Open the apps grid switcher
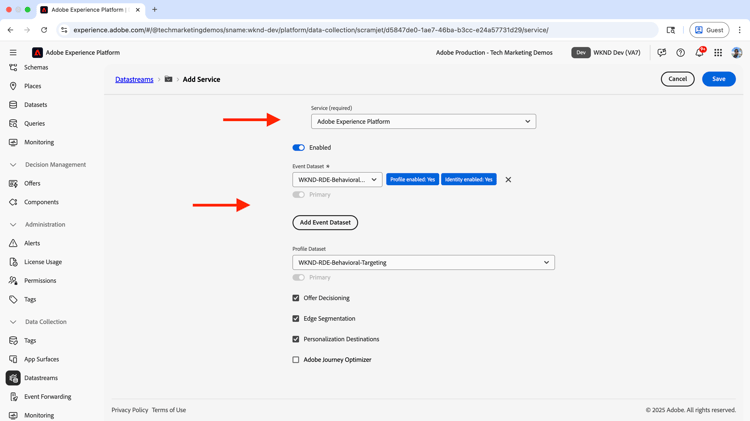This screenshot has width=750, height=421. 718,53
